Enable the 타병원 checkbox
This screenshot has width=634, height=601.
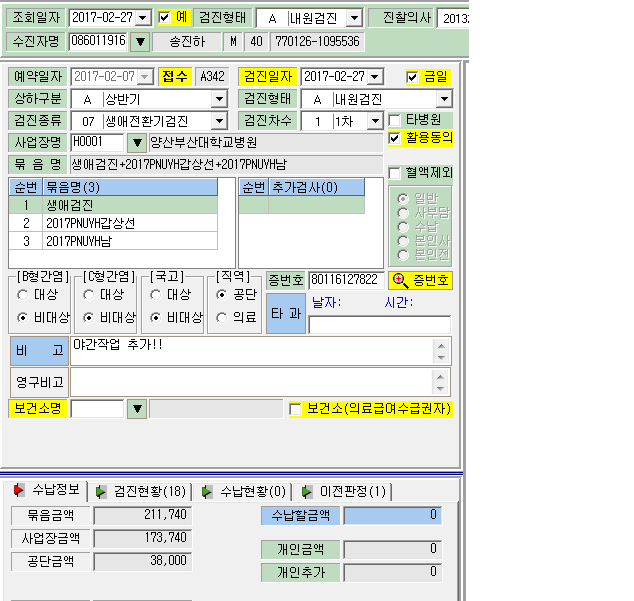[x=394, y=120]
